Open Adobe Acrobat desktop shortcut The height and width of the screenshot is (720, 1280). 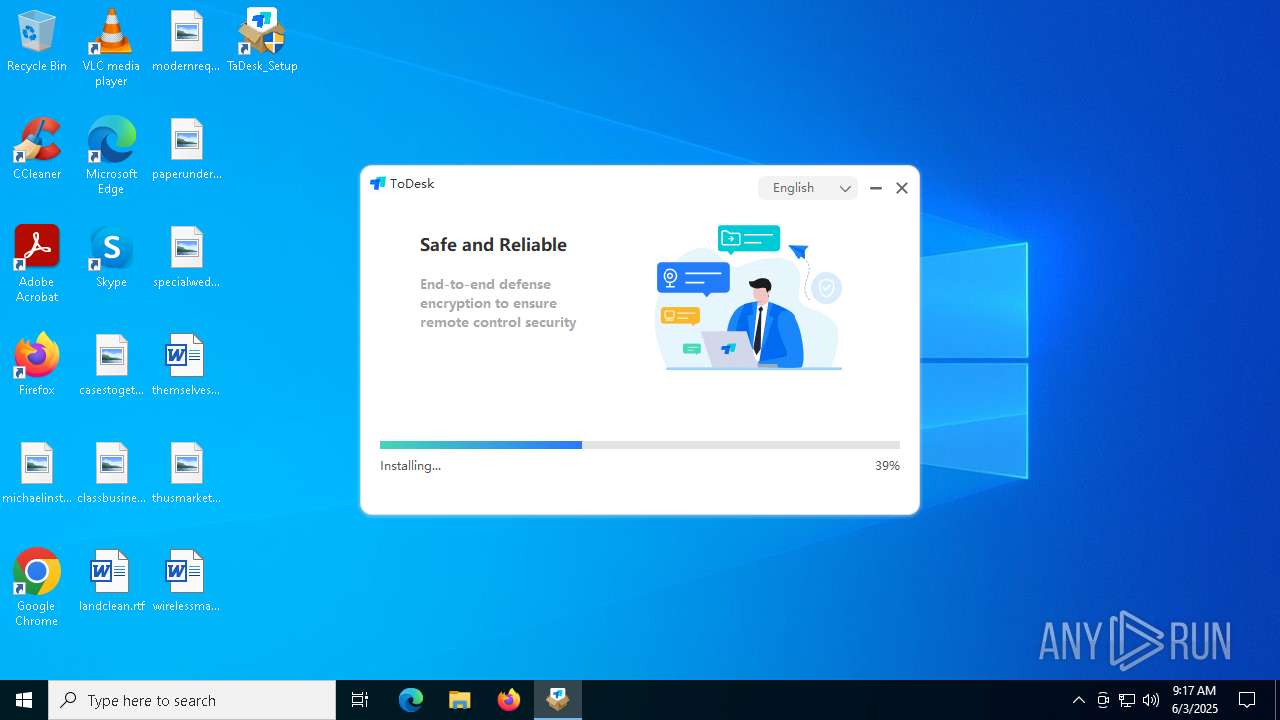37,264
